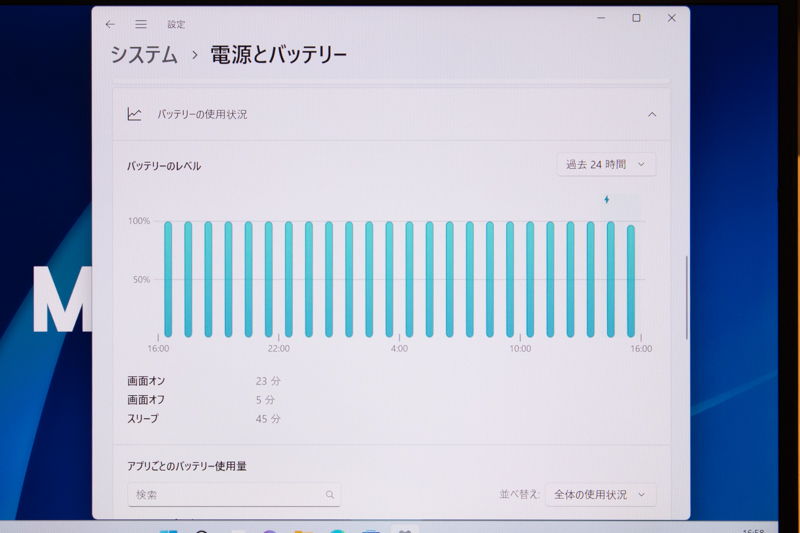Collapse the バッテリーの使用状況 section chevron

652,114
